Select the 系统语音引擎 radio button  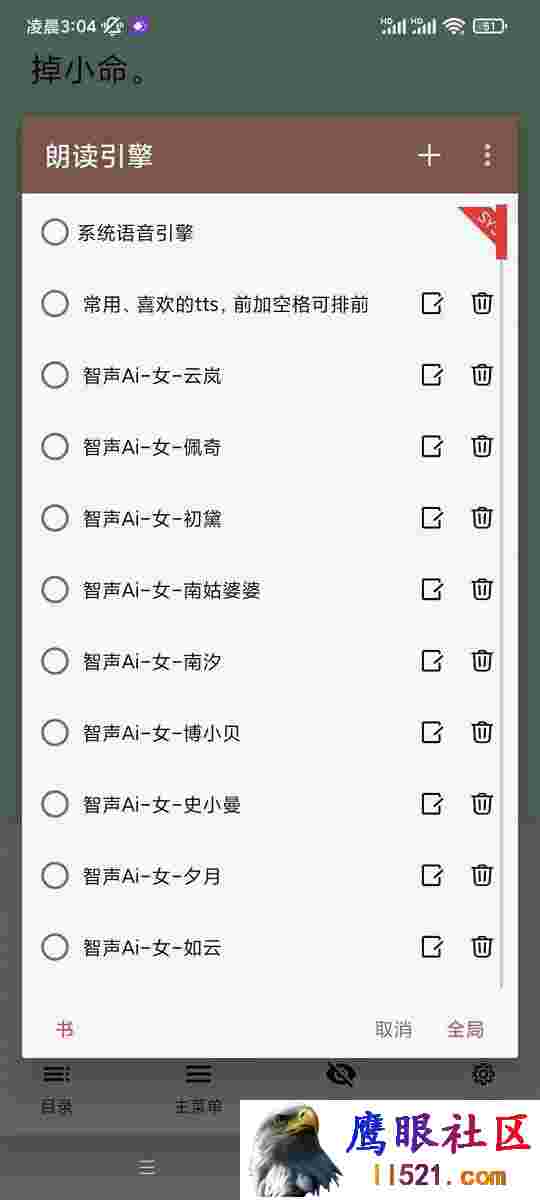coord(54,233)
